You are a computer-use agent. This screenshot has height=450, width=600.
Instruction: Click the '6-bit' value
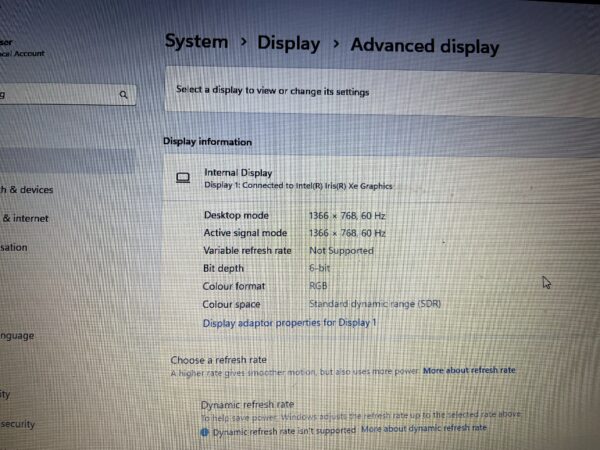pyautogui.click(x=320, y=268)
